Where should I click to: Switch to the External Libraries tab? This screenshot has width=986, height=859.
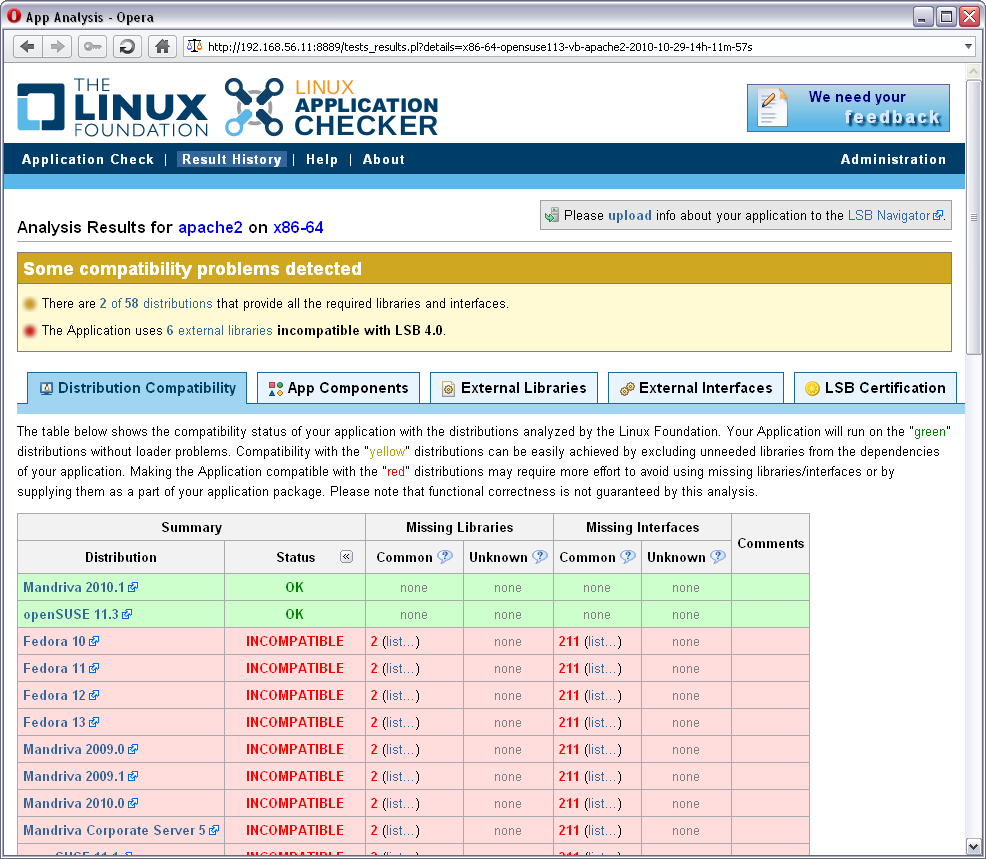514,388
